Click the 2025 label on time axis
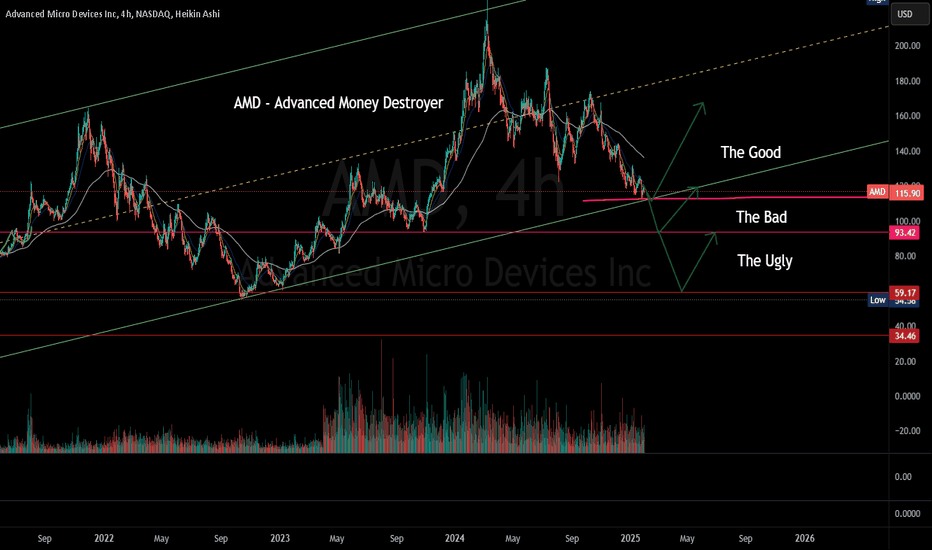The width and height of the screenshot is (932, 550). pyautogui.click(x=630, y=538)
